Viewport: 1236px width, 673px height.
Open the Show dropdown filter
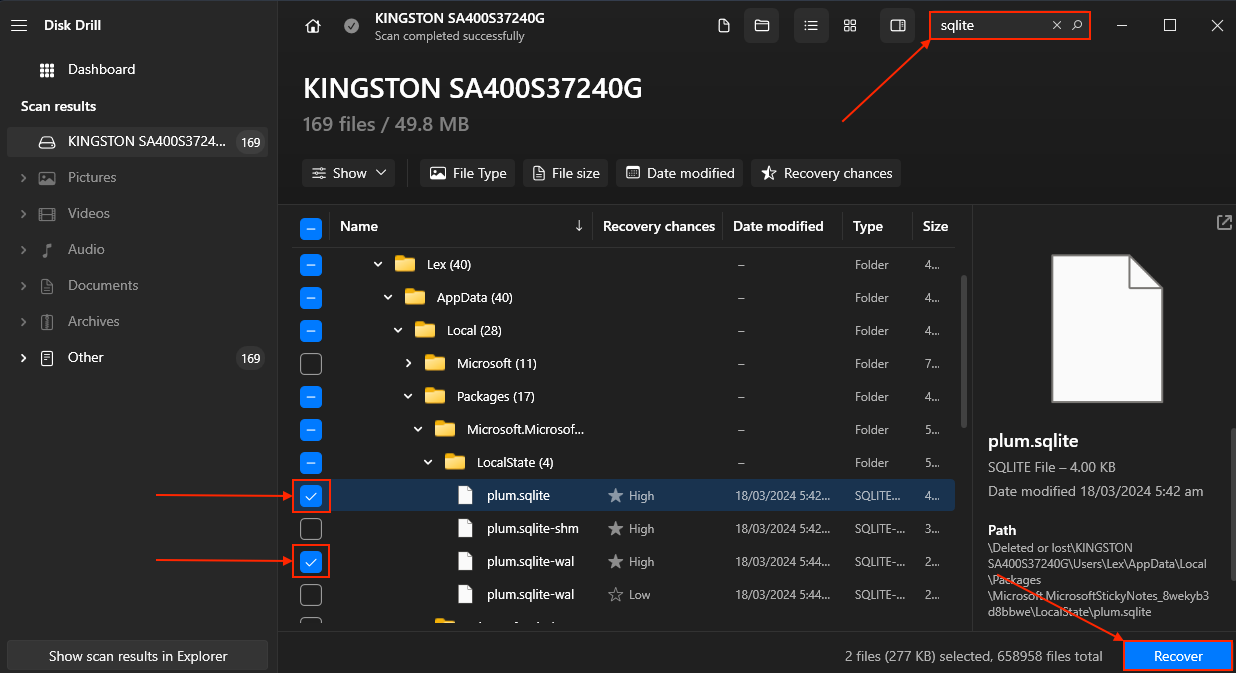click(x=348, y=173)
